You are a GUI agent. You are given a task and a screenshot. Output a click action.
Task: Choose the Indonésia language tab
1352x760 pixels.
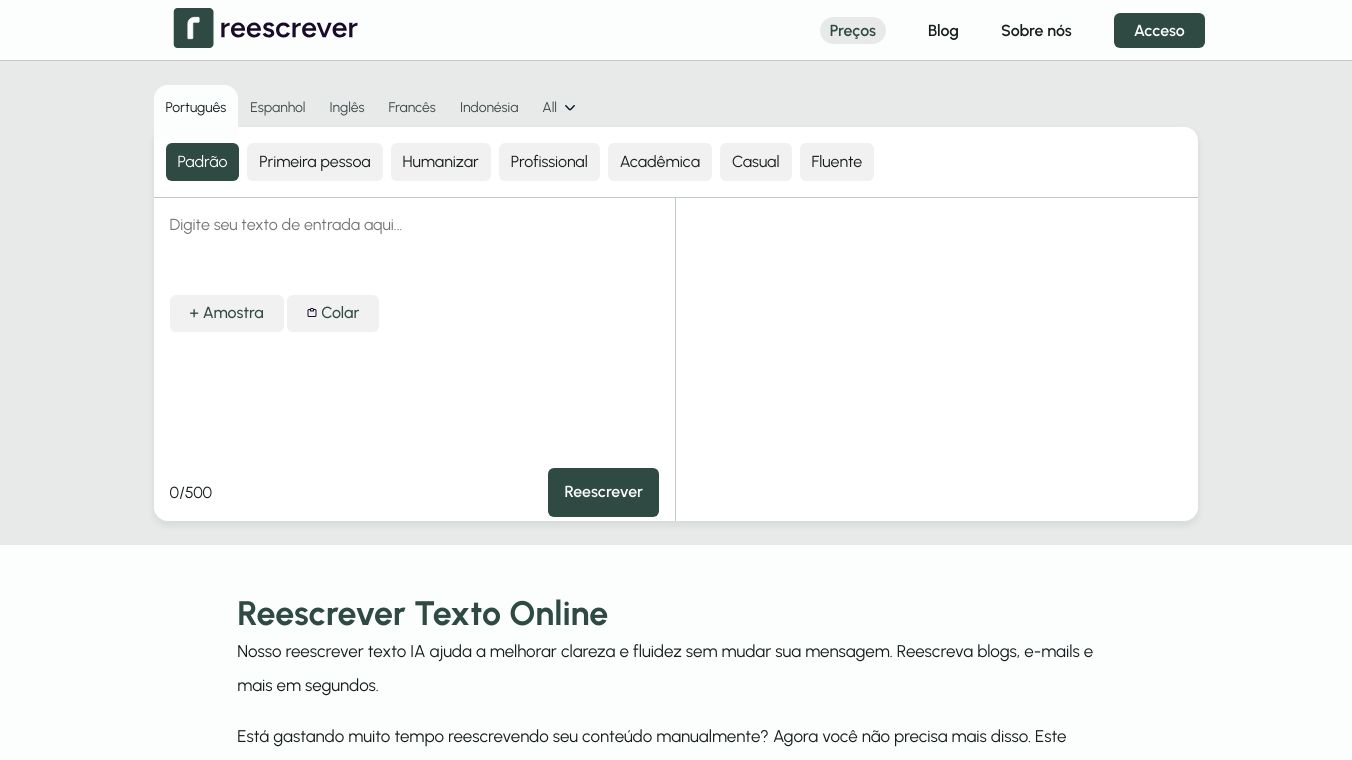coord(489,107)
